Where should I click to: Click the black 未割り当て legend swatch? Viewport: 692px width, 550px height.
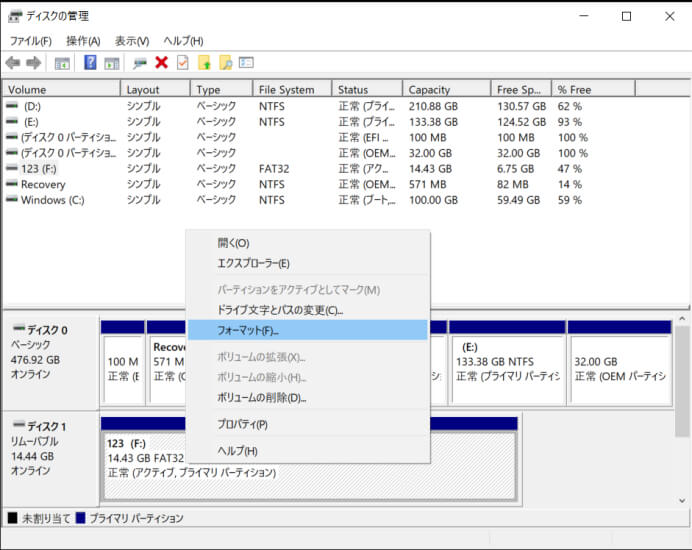point(13,517)
